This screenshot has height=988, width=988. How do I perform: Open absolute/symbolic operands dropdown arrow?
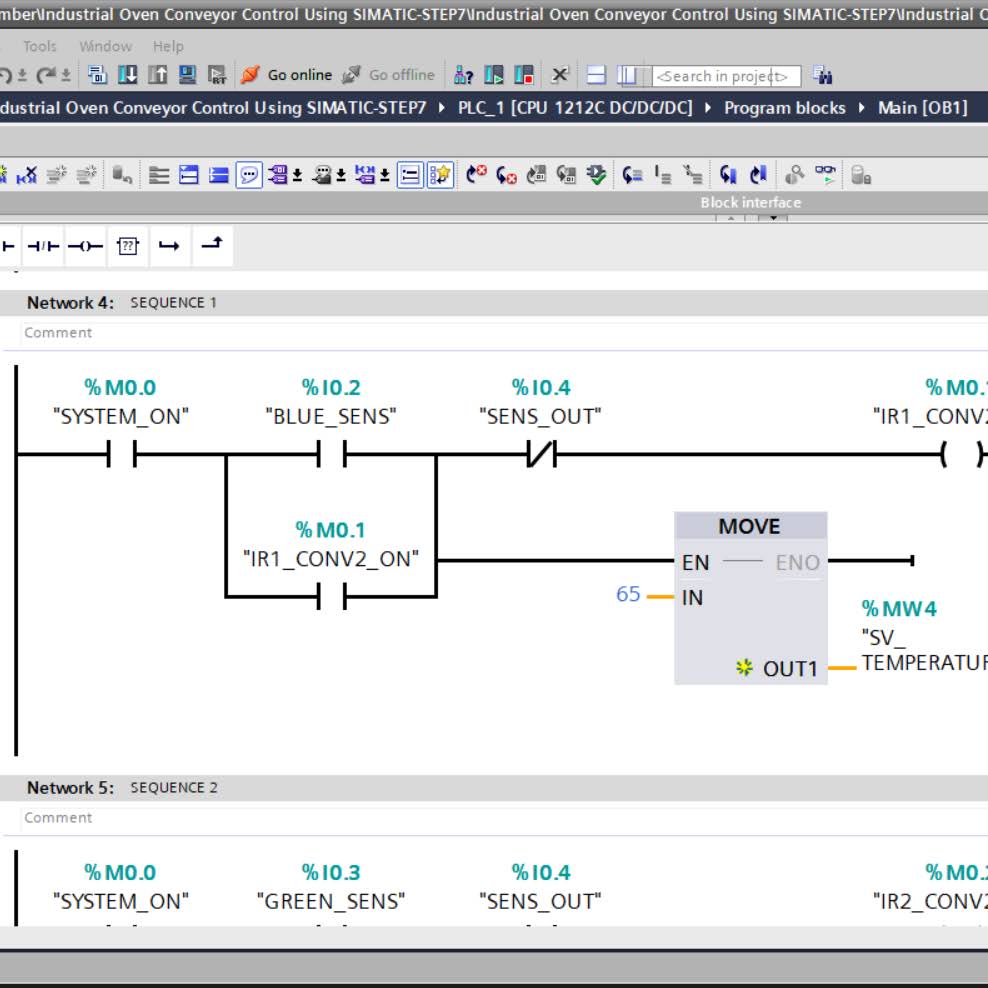point(297,175)
